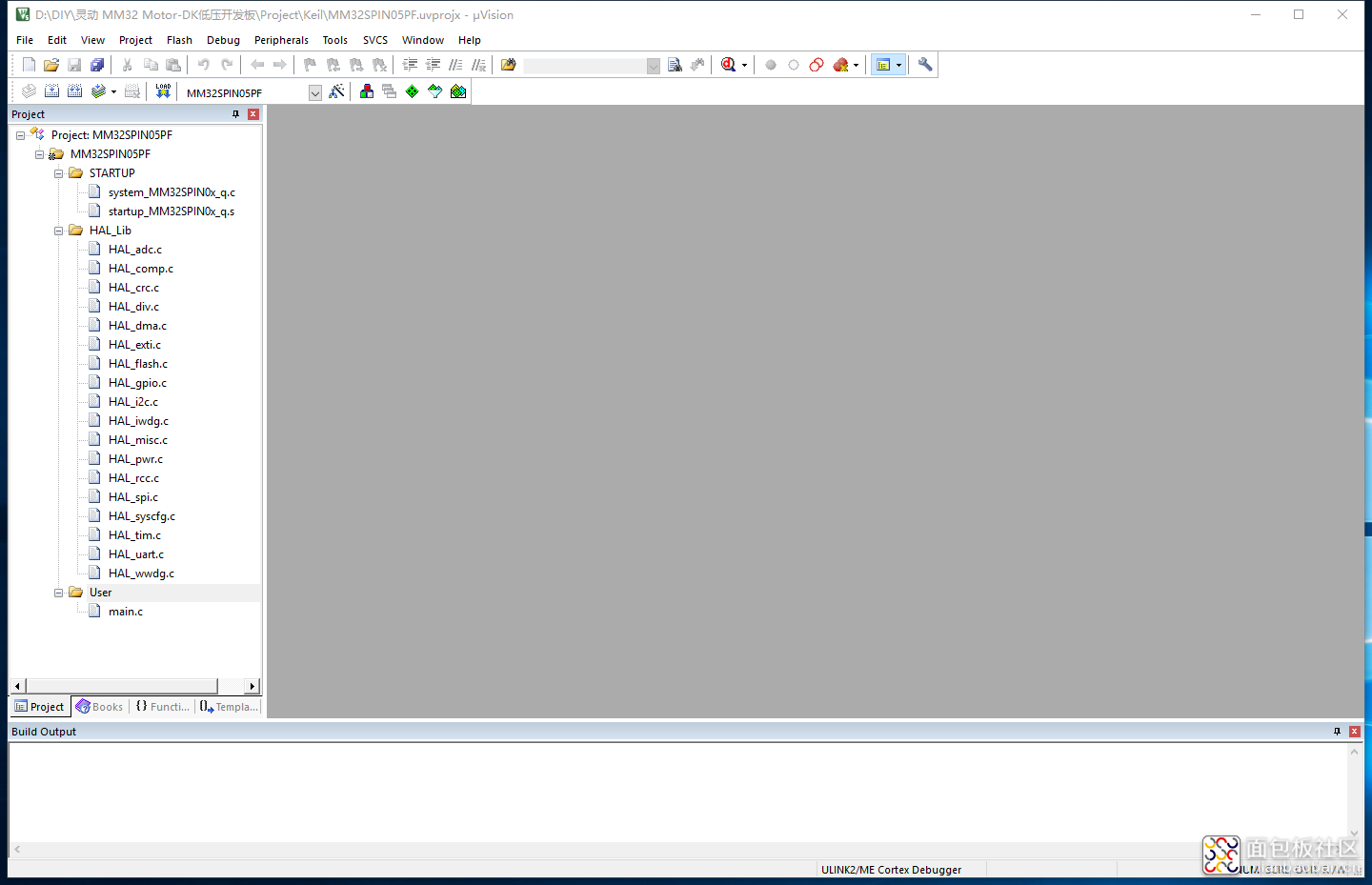This screenshot has width=1372, height=885.
Task: Click the Rebuild all target files icon
Action: pos(74,91)
